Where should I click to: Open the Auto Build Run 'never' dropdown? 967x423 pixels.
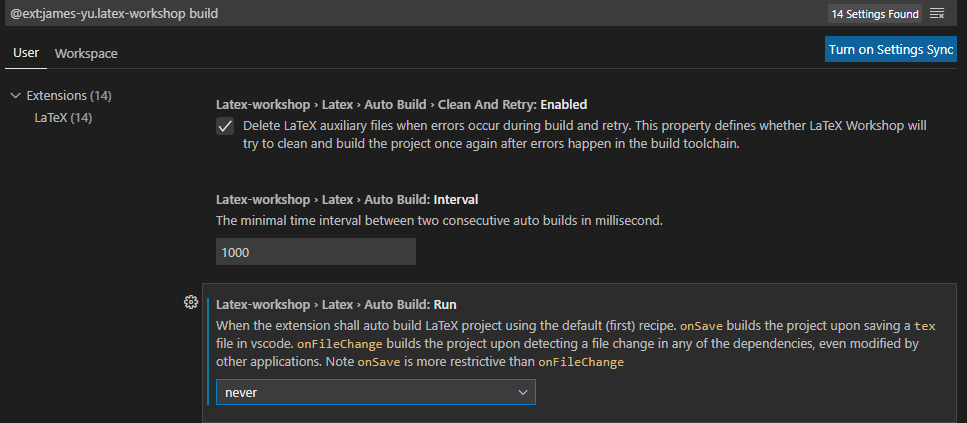coord(375,393)
